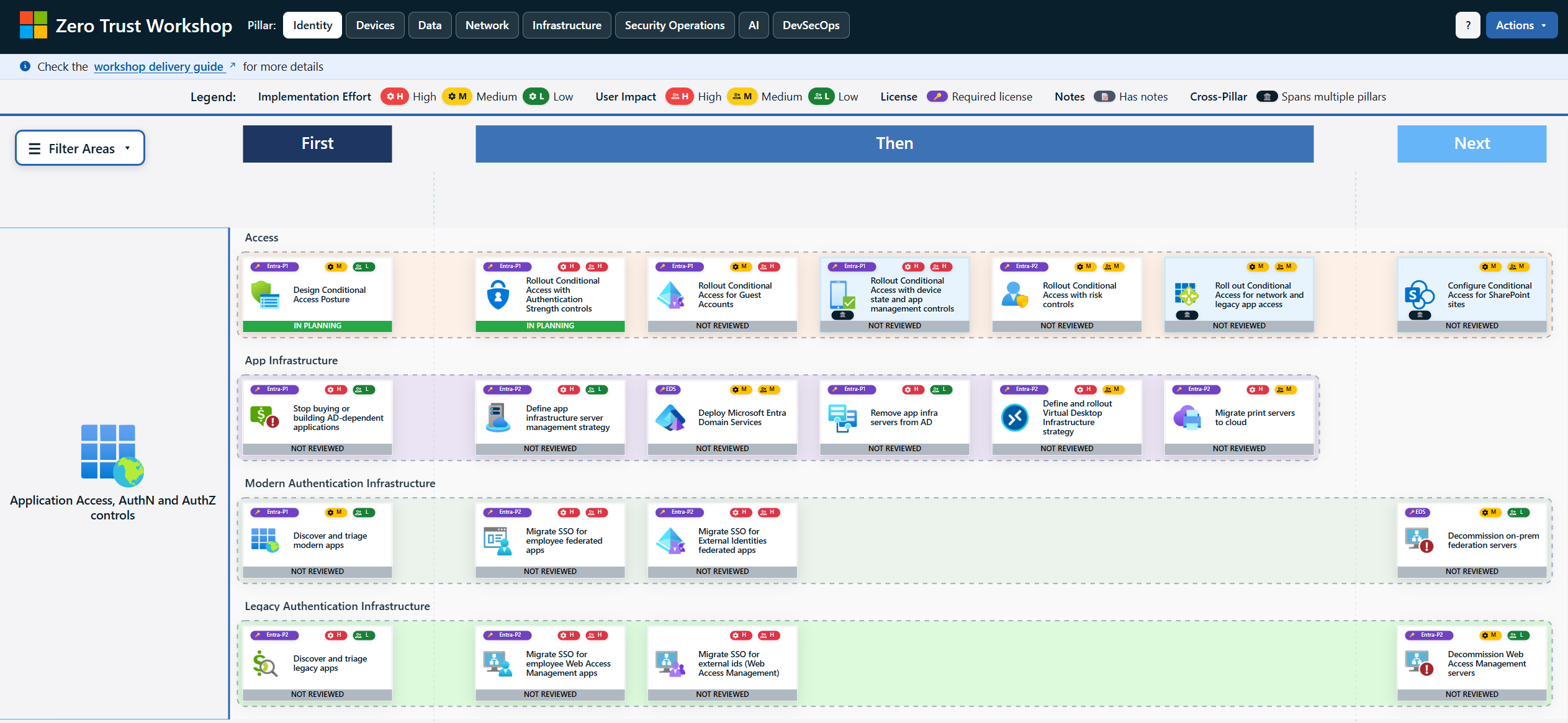This screenshot has height=723, width=1568.
Task: Click the Spans multiple pillars legend badge
Action: [1267, 97]
